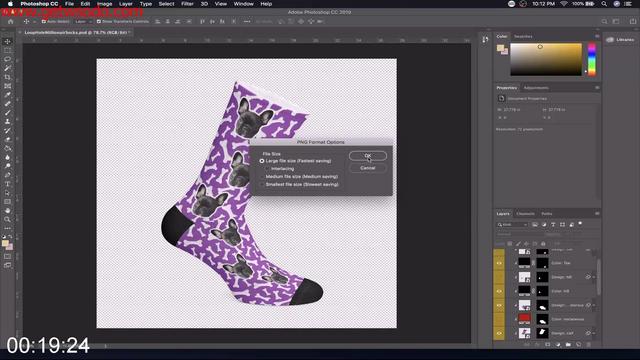The height and width of the screenshot is (360, 640).
Task: Open the Edit Toolbar three-dots icon
Action: pyautogui.click(x=7, y=228)
